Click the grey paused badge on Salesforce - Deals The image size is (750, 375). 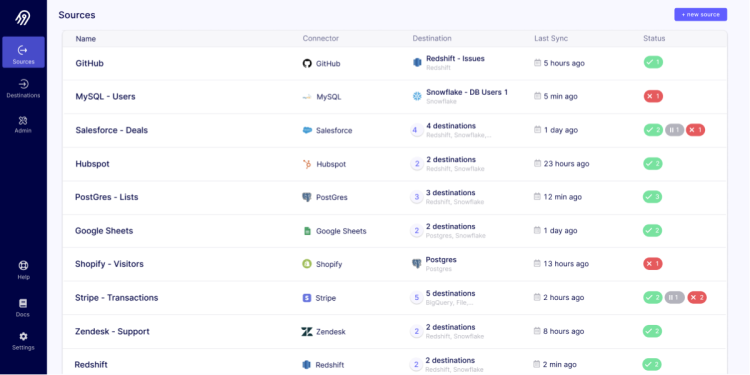674,130
